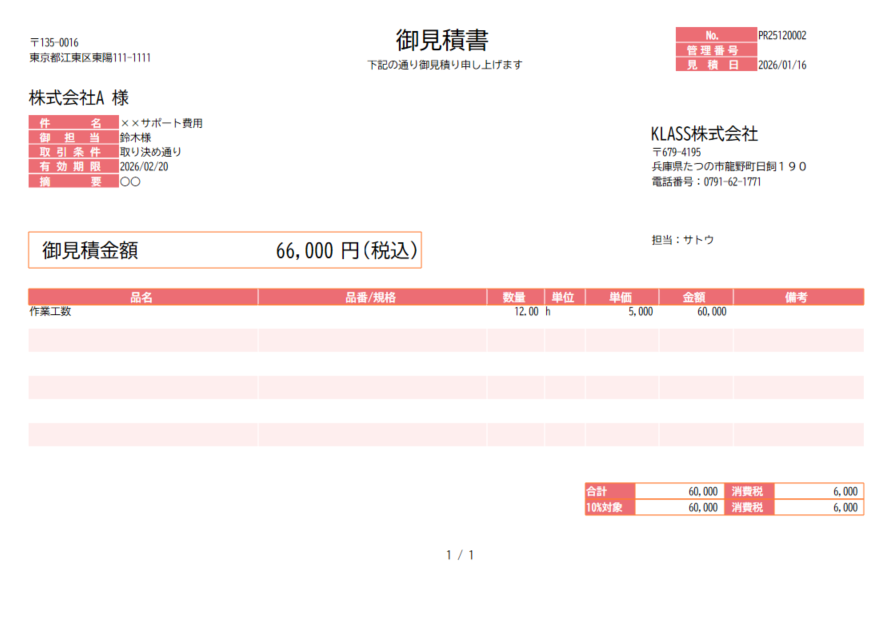Image resolution: width=893 pixels, height=632 pixels.
Task: Click the 有効期限 date 2026/02/20
Action: click(144, 167)
